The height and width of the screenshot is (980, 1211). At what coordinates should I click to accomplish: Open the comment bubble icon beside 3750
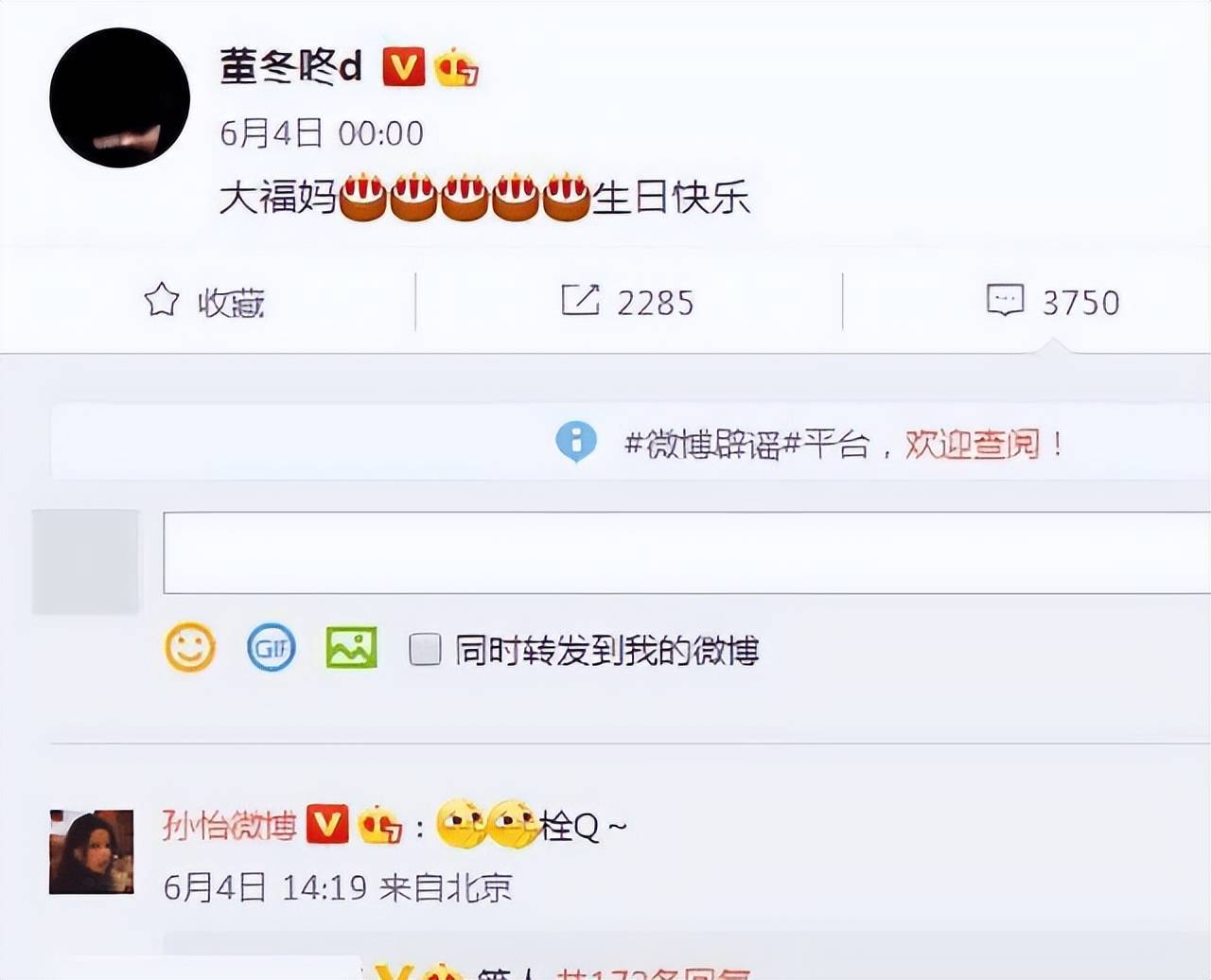tap(1005, 300)
